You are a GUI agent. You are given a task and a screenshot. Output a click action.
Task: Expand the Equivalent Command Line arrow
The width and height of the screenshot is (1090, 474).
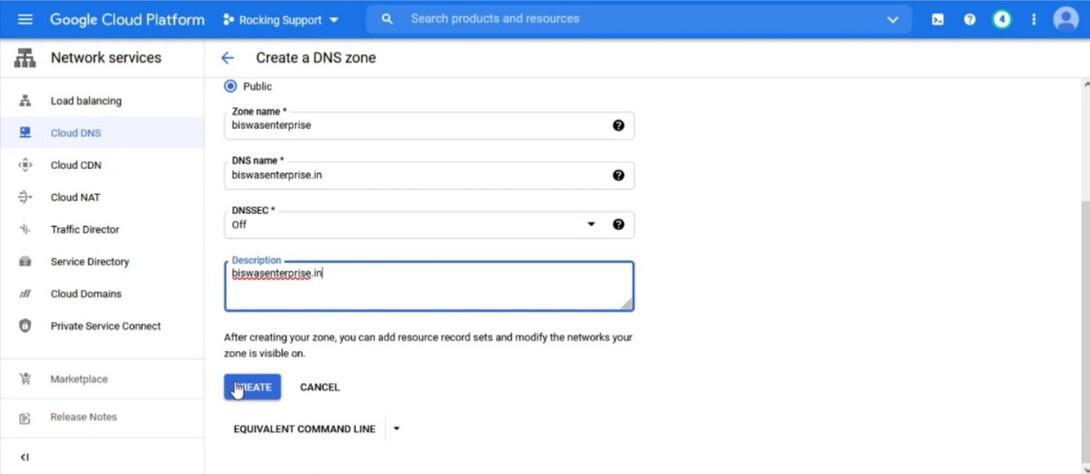click(x=396, y=429)
